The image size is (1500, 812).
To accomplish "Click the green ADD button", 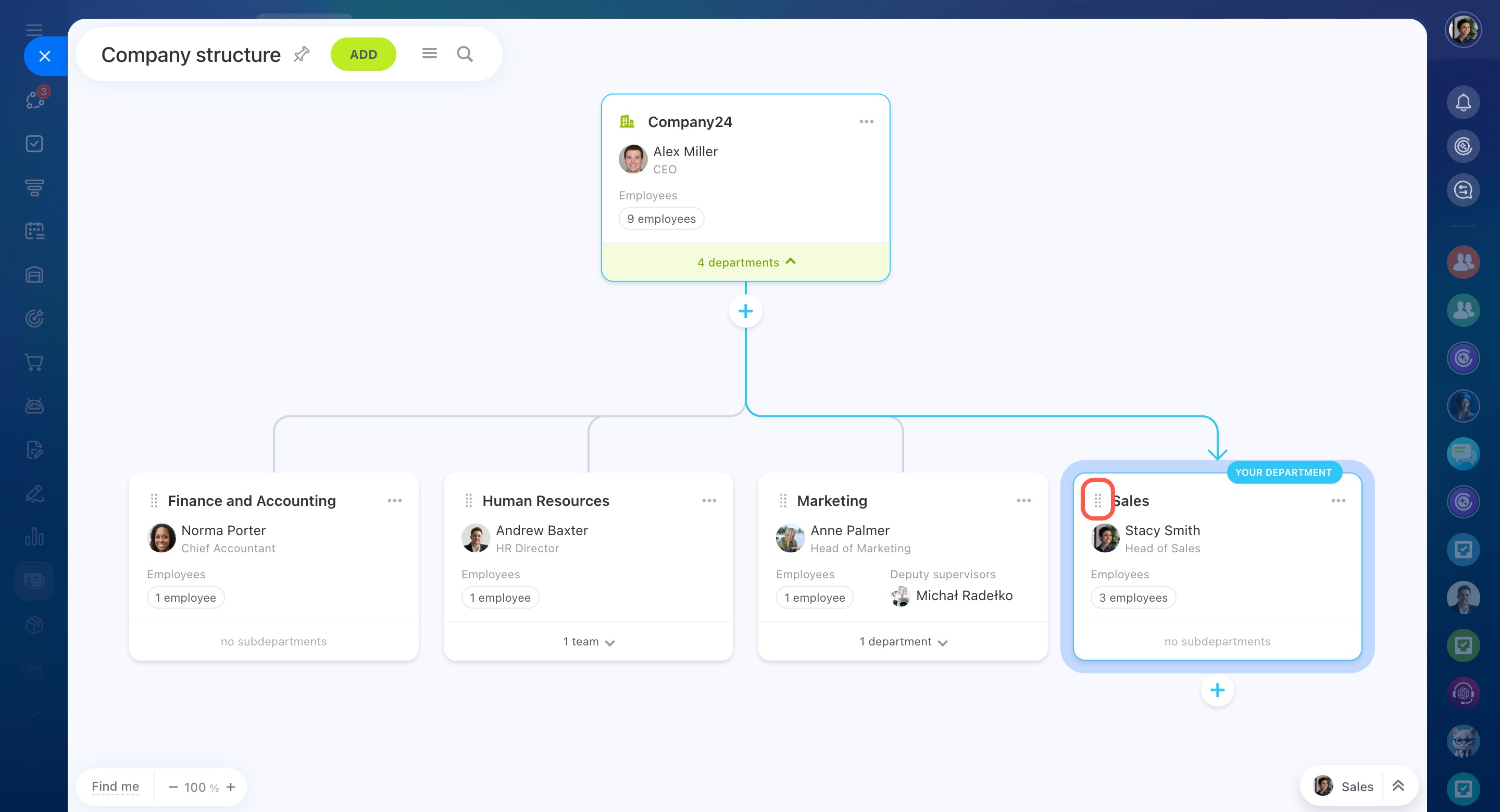I will (x=364, y=54).
